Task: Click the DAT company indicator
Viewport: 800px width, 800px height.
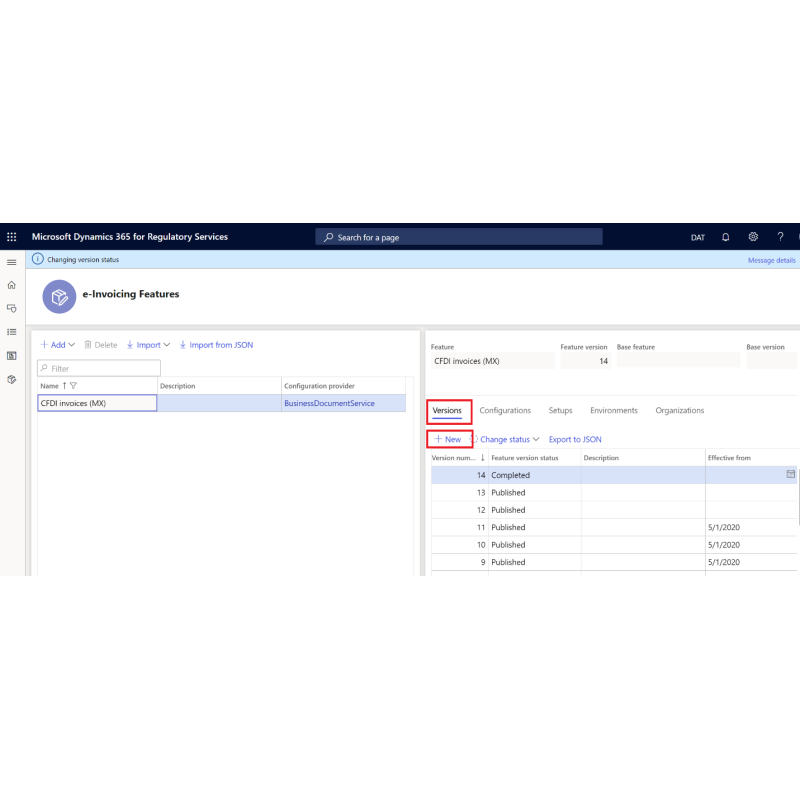Action: (697, 238)
